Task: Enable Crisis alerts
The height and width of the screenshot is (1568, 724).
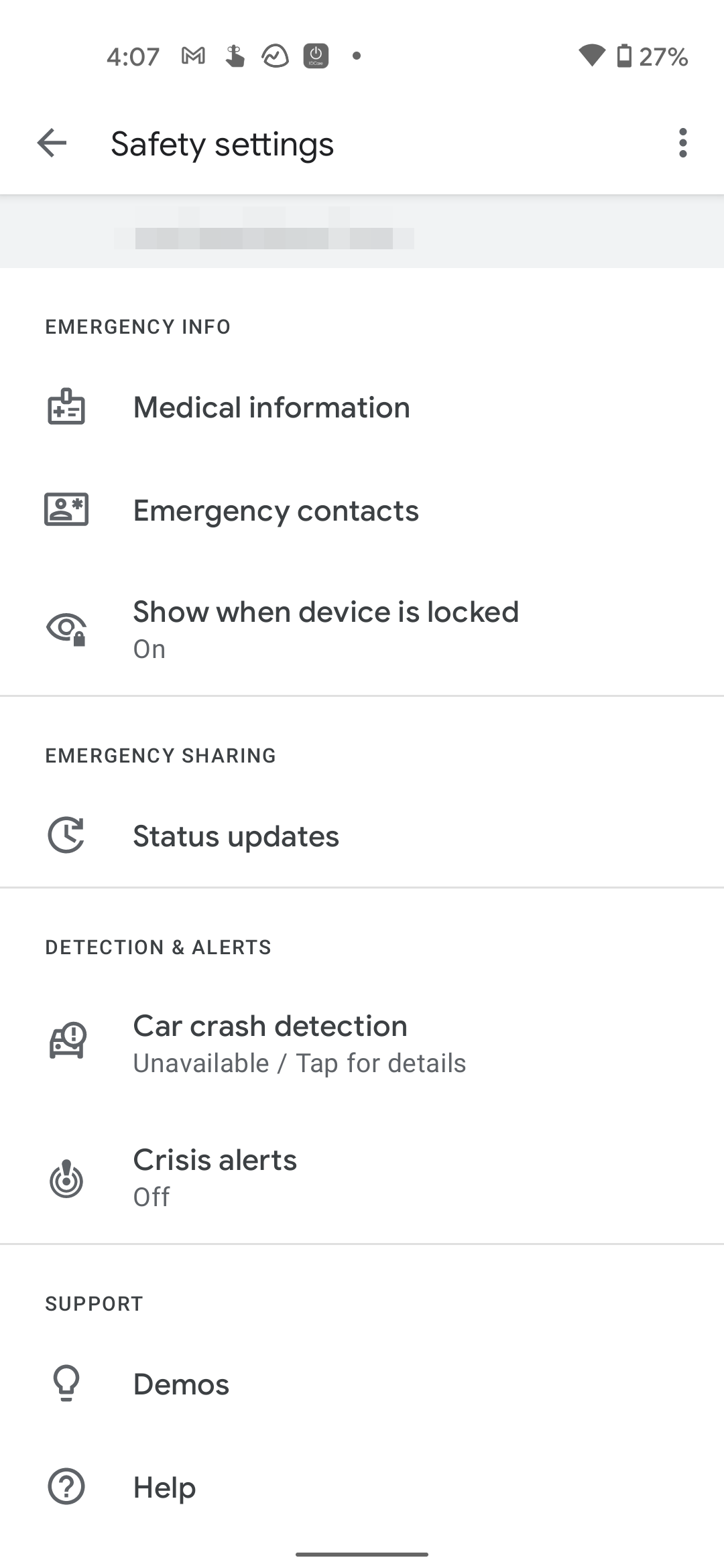Action: point(362,1178)
